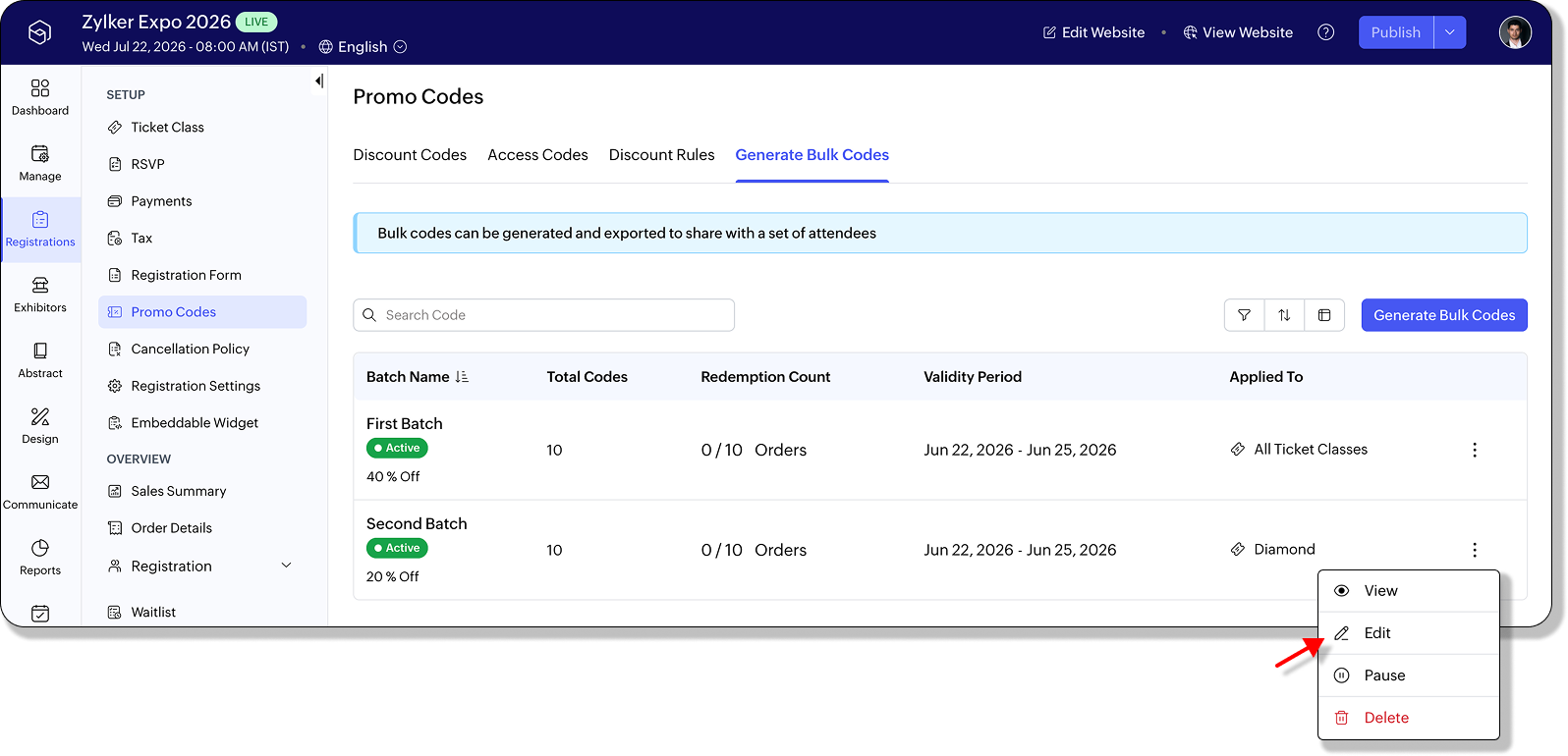Viewport: 1568px width, 756px height.
Task: Click Edit Website link
Action: point(1093,32)
